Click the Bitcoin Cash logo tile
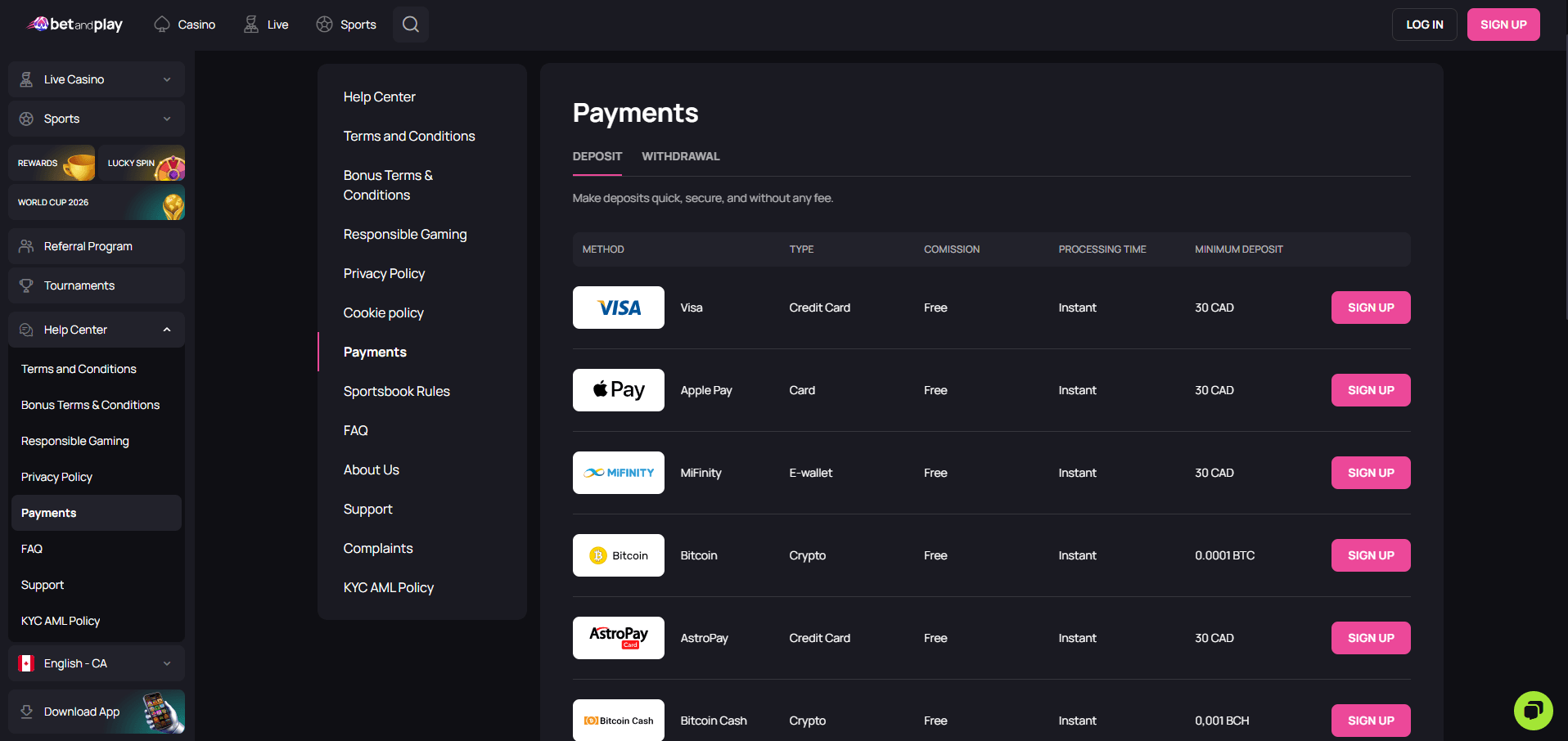Screen dimensions: 1568x741 [x=619, y=720]
